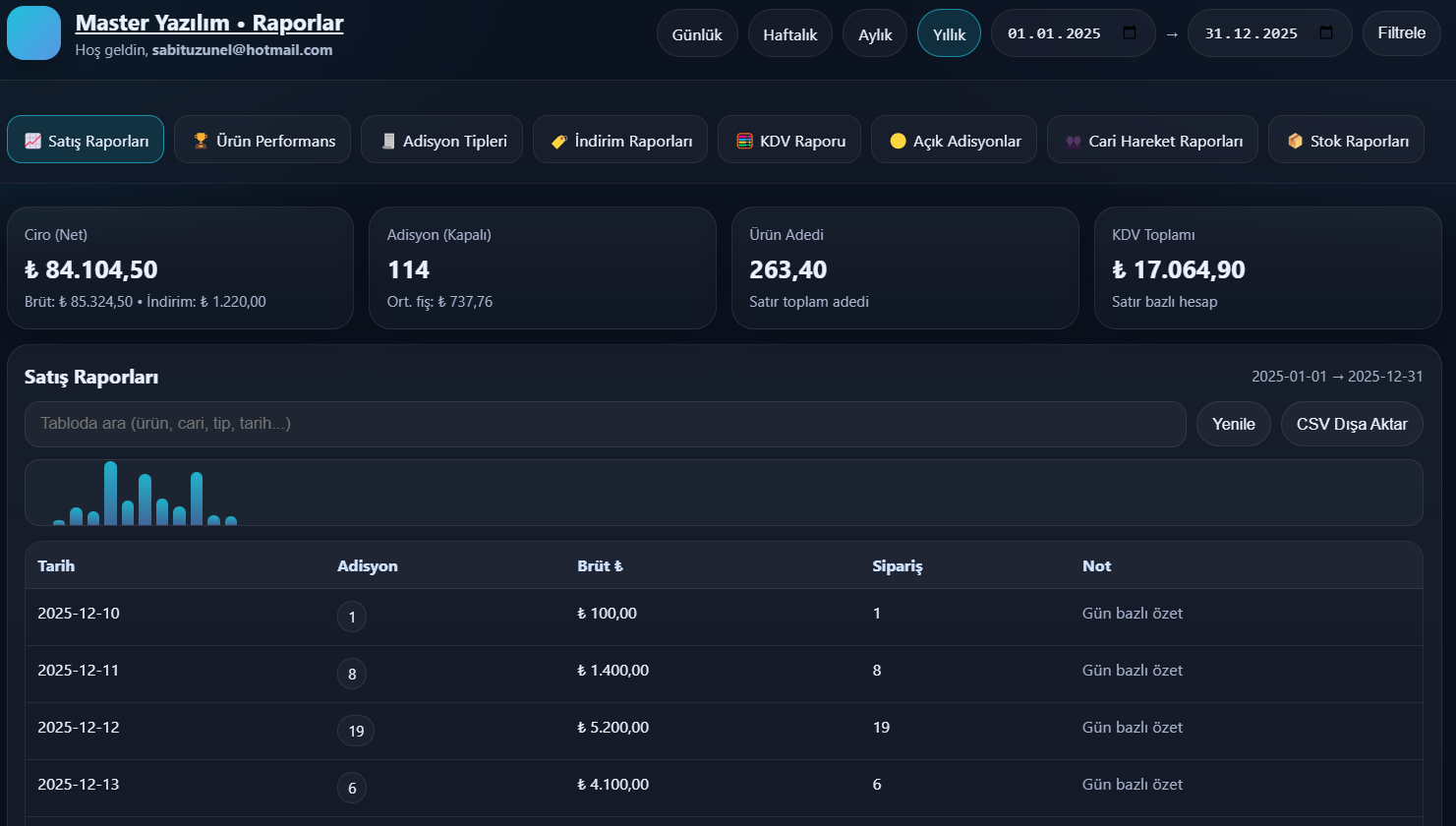Viewport: 1456px width, 826px height.
Task: Click the end date field 31.12.2025
Action: [x=1269, y=33]
